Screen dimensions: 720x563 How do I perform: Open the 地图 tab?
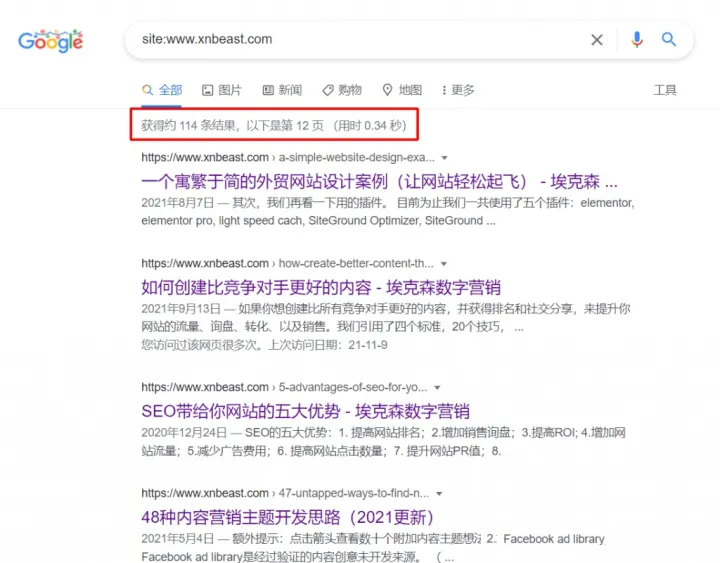click(x=402, y=90)
